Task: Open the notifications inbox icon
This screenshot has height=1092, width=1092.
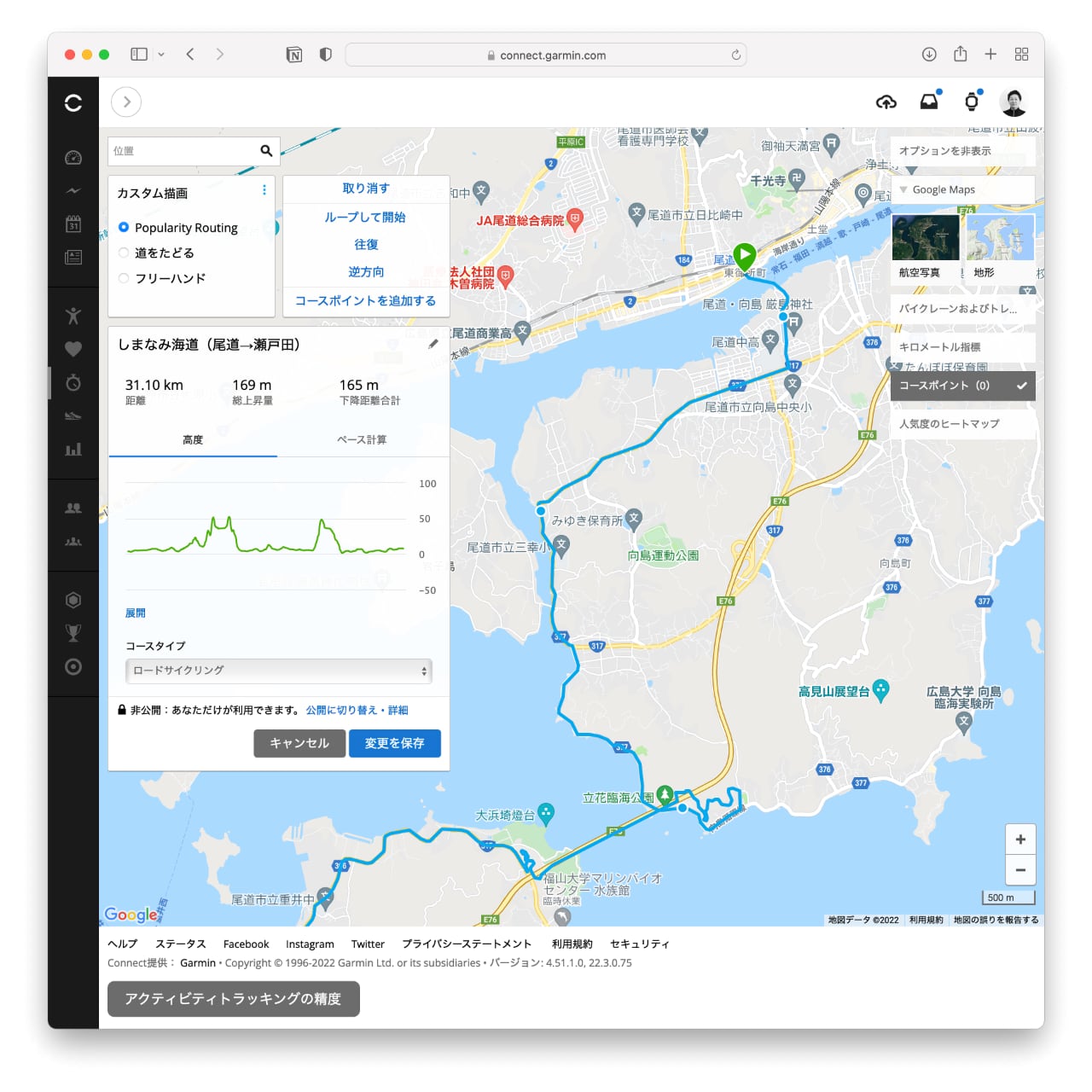Action: click(x=929, y=102)
